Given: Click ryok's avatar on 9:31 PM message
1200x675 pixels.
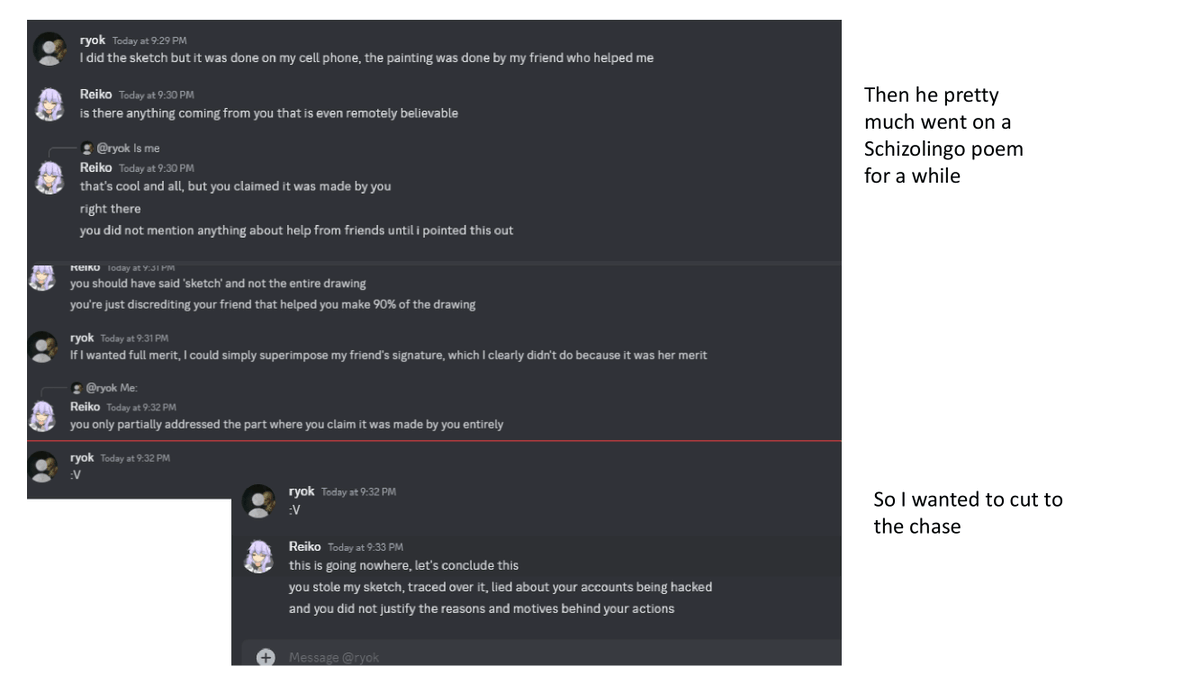Looking at the screenshot, I should pos(42,346).
